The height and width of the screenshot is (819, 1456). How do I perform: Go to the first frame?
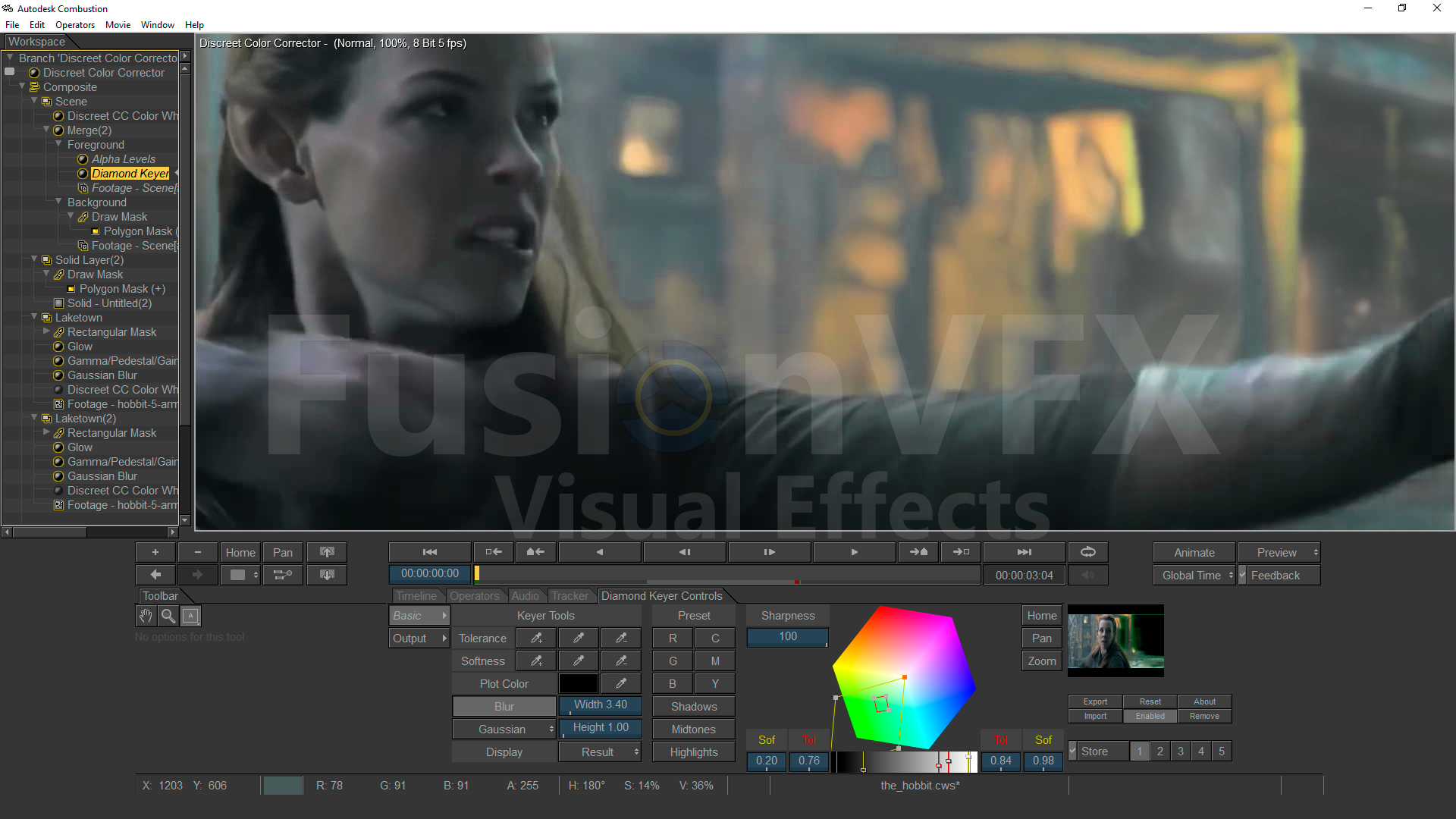click(x=430, y=552)
